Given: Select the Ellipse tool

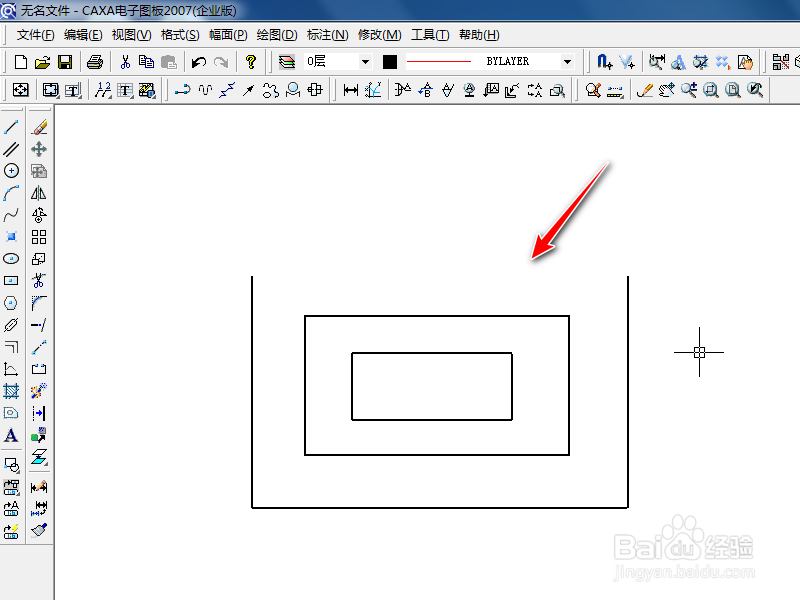Looking at the screenshot, I should (11, 259).
